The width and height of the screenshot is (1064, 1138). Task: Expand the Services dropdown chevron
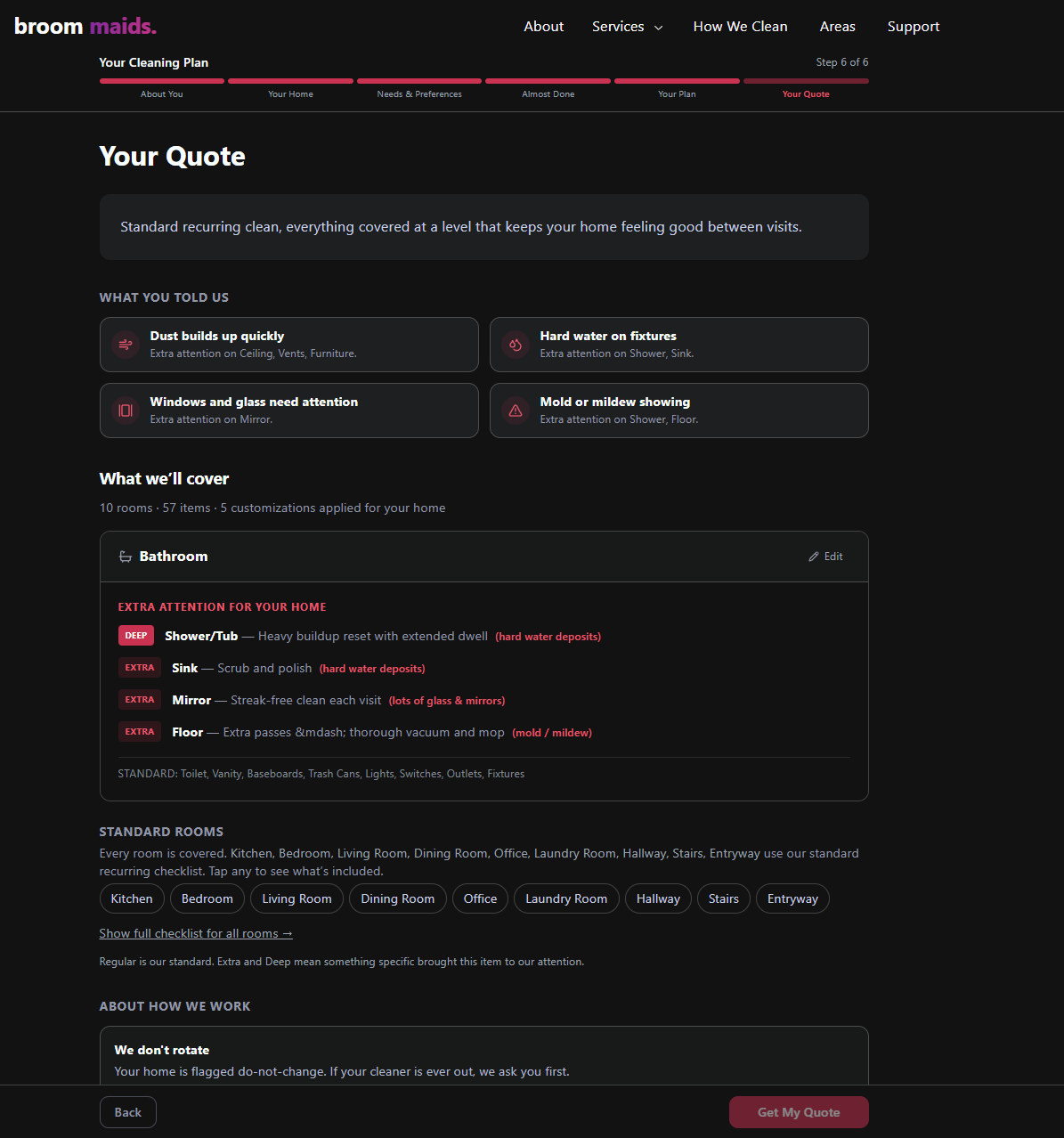pyautogui.click(x=659, y=28)
